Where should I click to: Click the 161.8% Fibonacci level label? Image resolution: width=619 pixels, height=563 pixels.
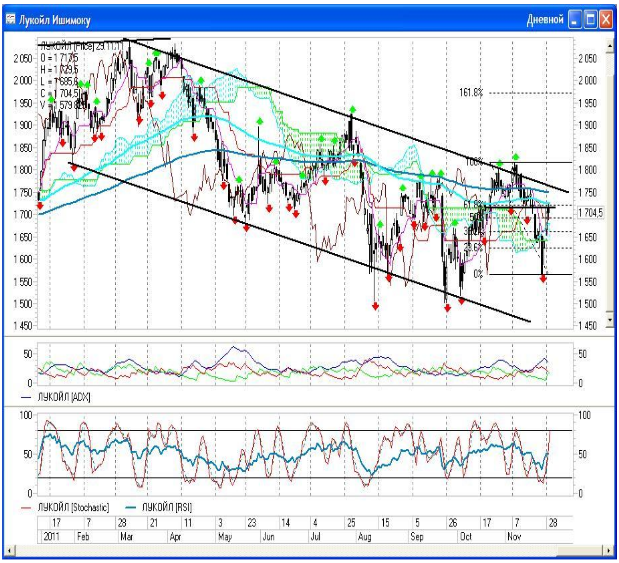471,93
